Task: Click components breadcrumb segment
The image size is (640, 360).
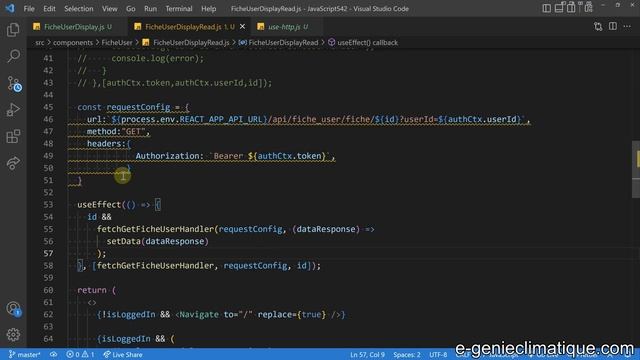Action: tap(73, 42)
